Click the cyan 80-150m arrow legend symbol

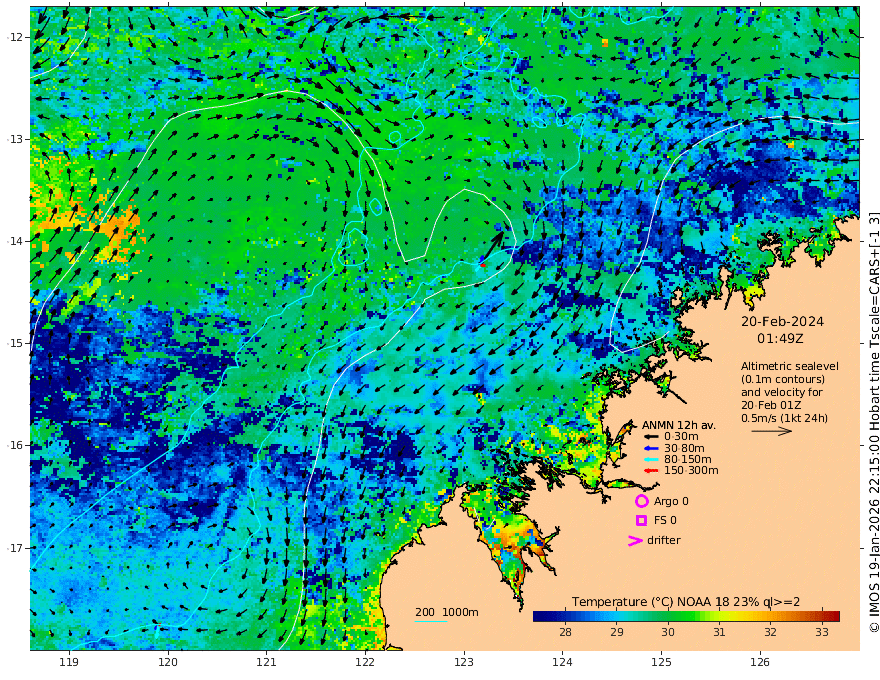[x=650, y=460]
